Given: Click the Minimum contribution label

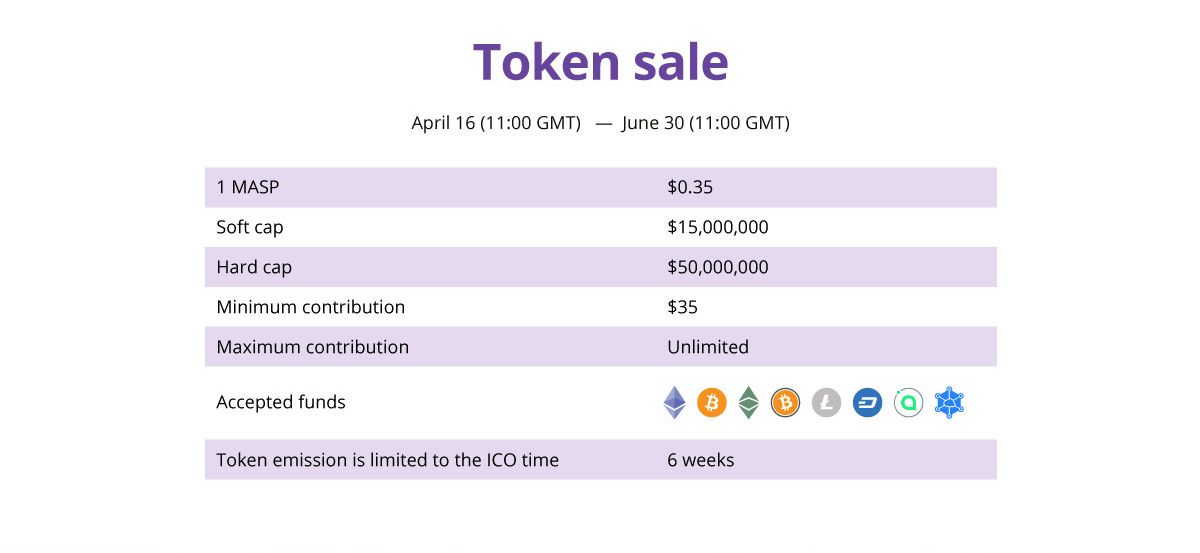Looking at the screenshot, I should (x=311, y=307).
